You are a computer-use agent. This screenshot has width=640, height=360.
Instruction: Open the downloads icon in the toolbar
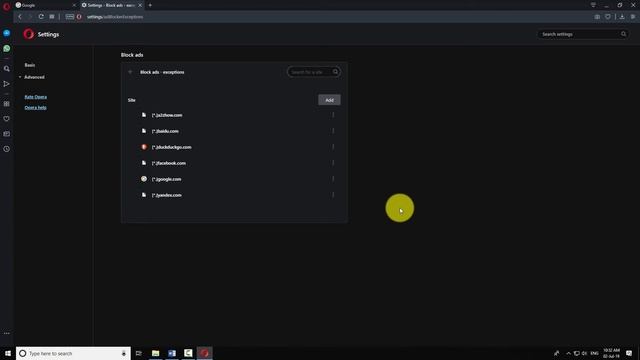tap(622, 17)
